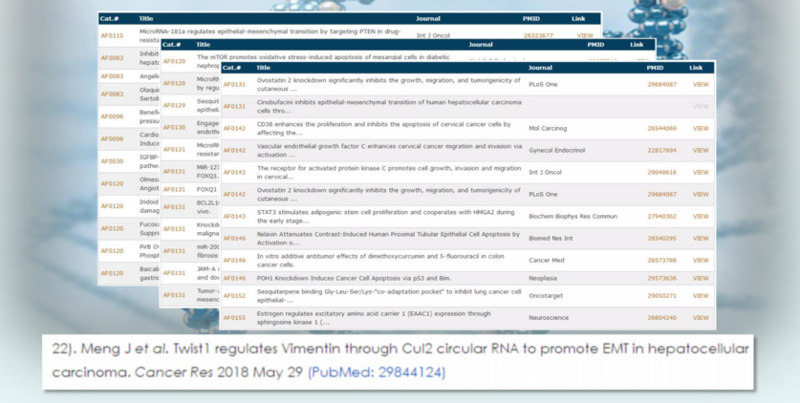Viewport: 800px width, 403px height.
Task: Open VIEW link for MicroRNA-181a article
Action: point(585,35)
